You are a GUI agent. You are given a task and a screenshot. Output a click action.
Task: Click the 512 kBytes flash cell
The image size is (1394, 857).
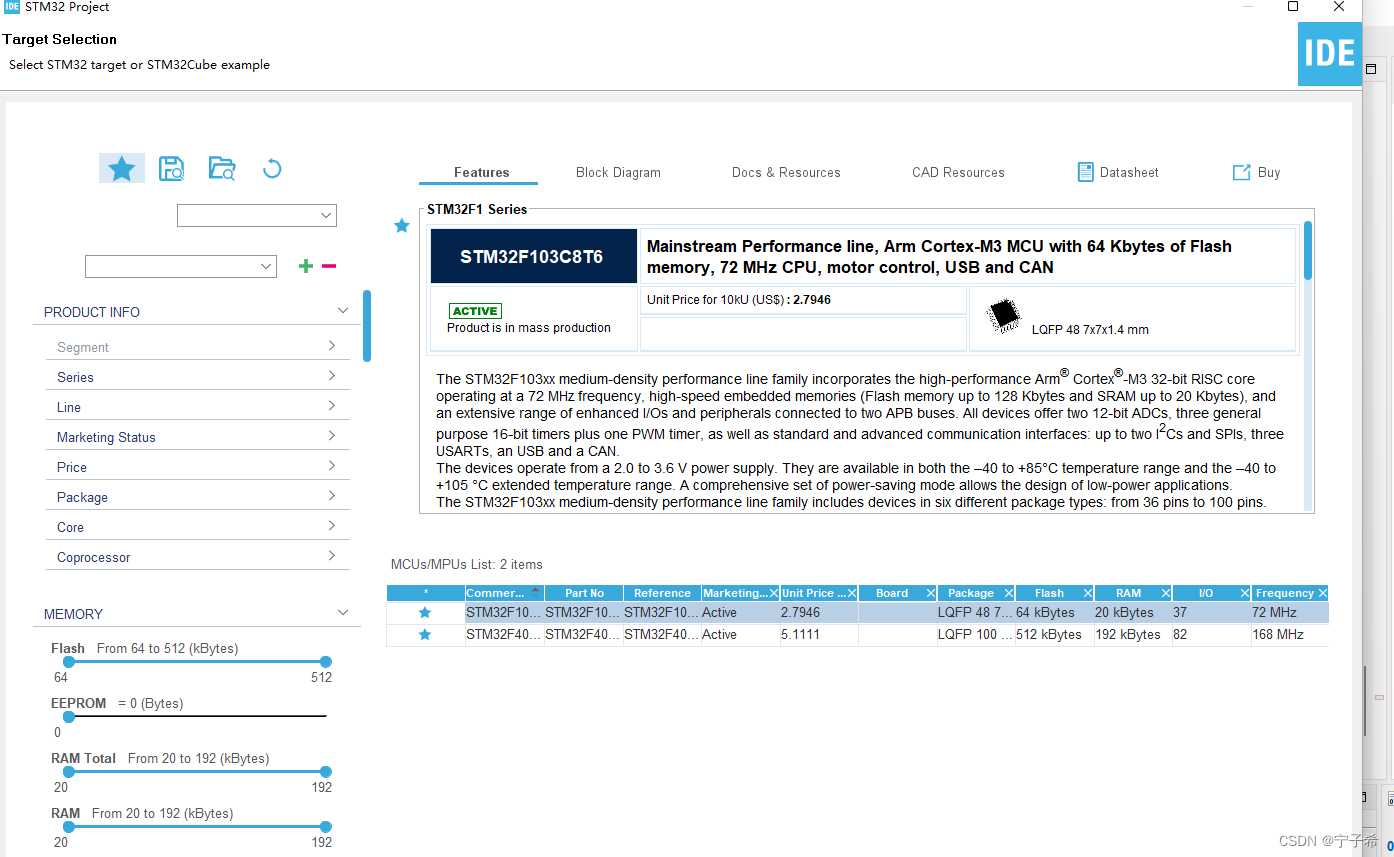click(1054, 635)
